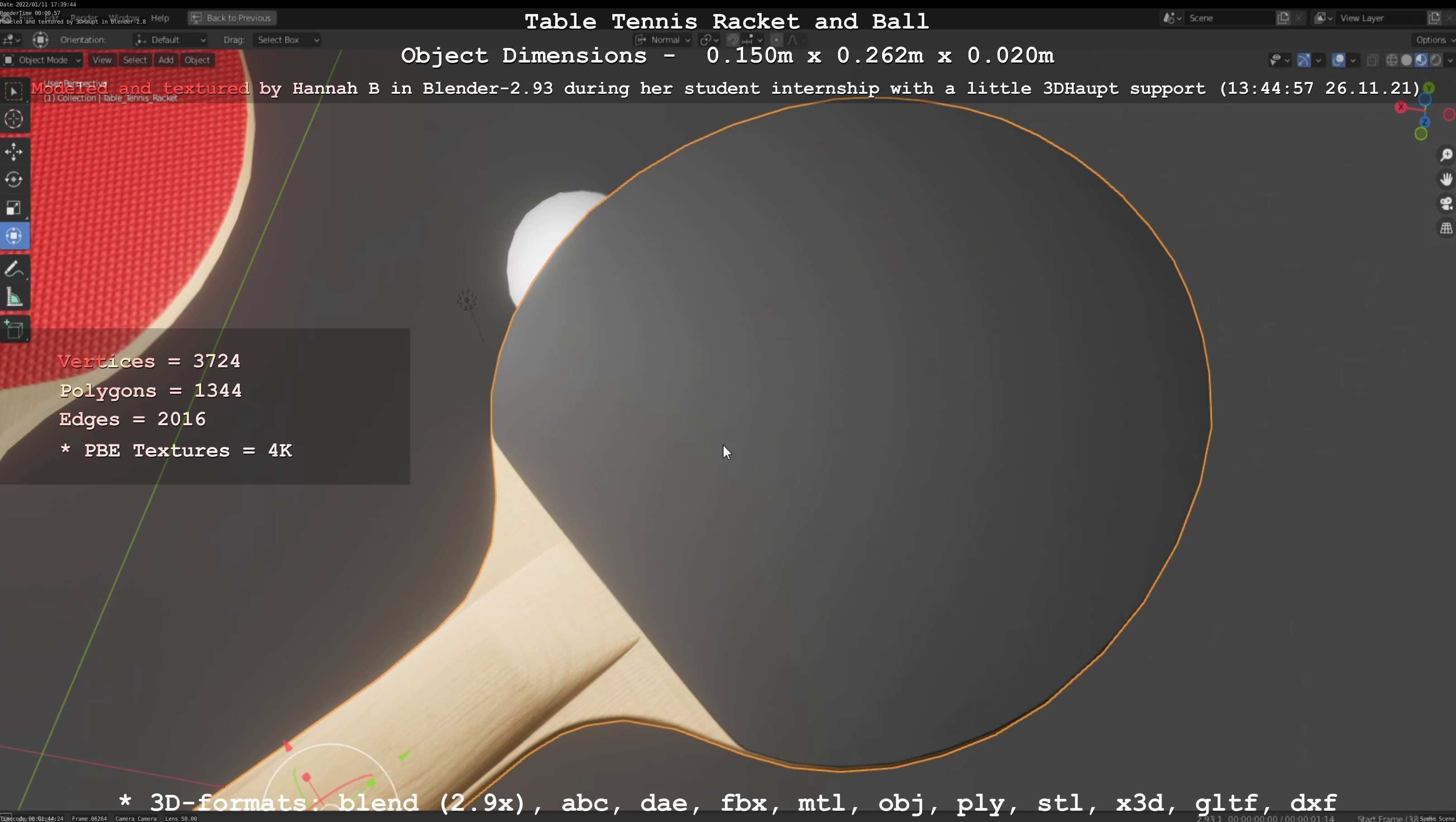Open the Orientation Default dropdown
Image resolution: width=1456 pixels, height=822 pixels.
[x=171, y=39]
